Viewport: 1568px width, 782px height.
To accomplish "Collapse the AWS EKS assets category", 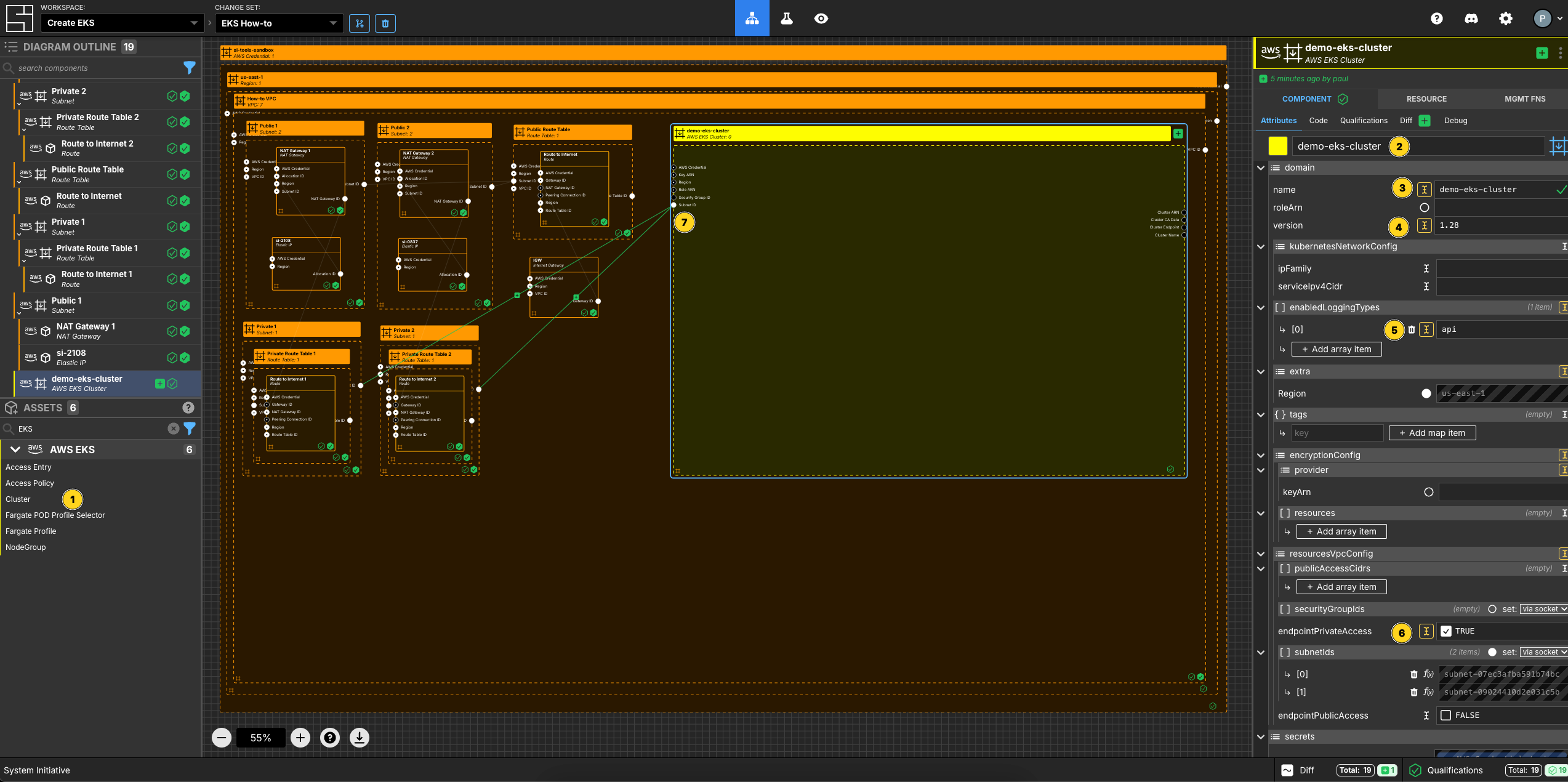I will (16, 449).
